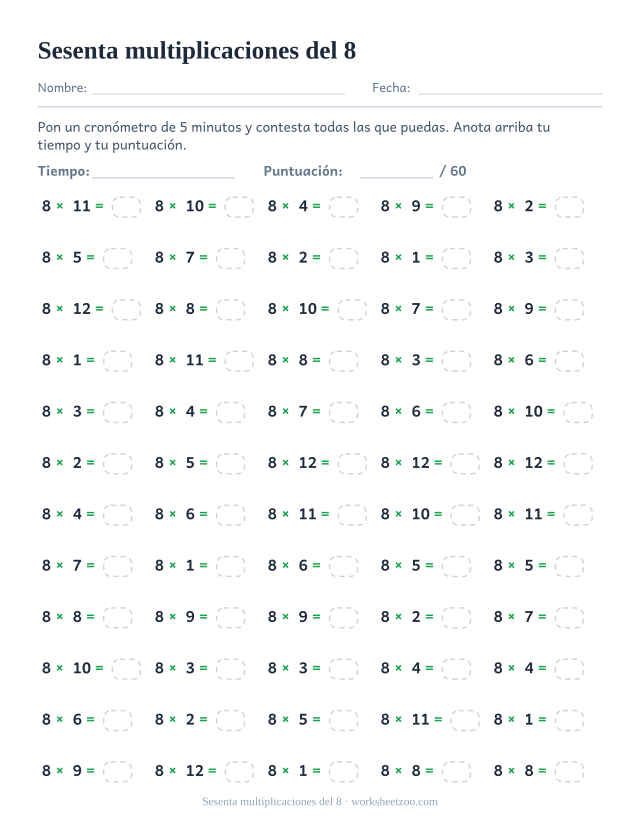Click the Nombre blank line
The image size is (640, 829).
(218, 94)
